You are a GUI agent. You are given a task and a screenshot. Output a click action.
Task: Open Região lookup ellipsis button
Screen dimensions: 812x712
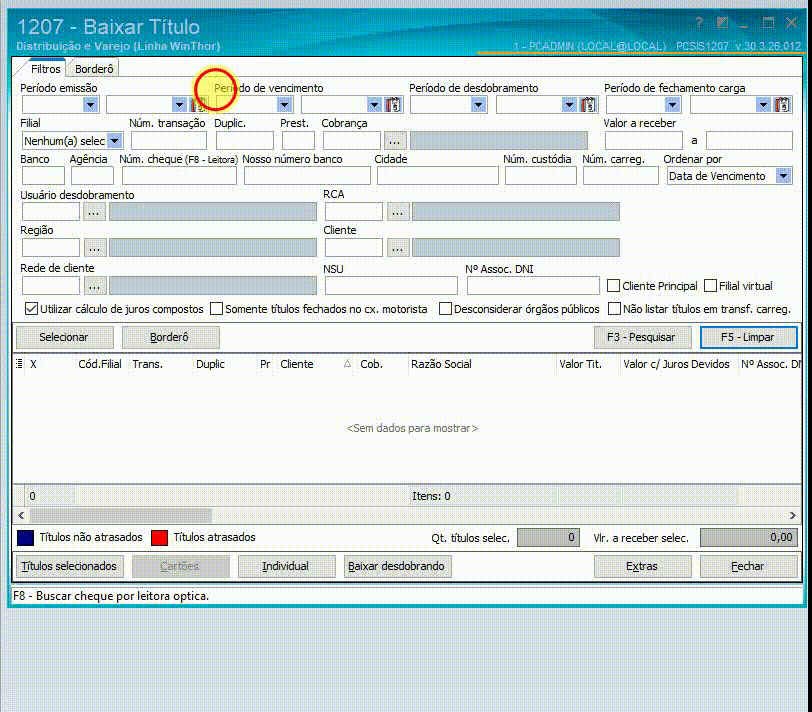pyautogui.click(x=94, y=248)
